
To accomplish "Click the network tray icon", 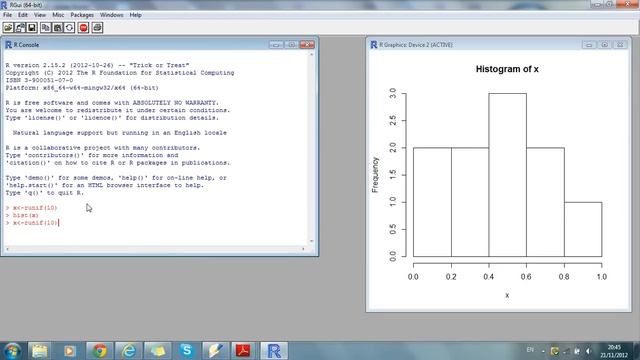I will click(566, 351).
